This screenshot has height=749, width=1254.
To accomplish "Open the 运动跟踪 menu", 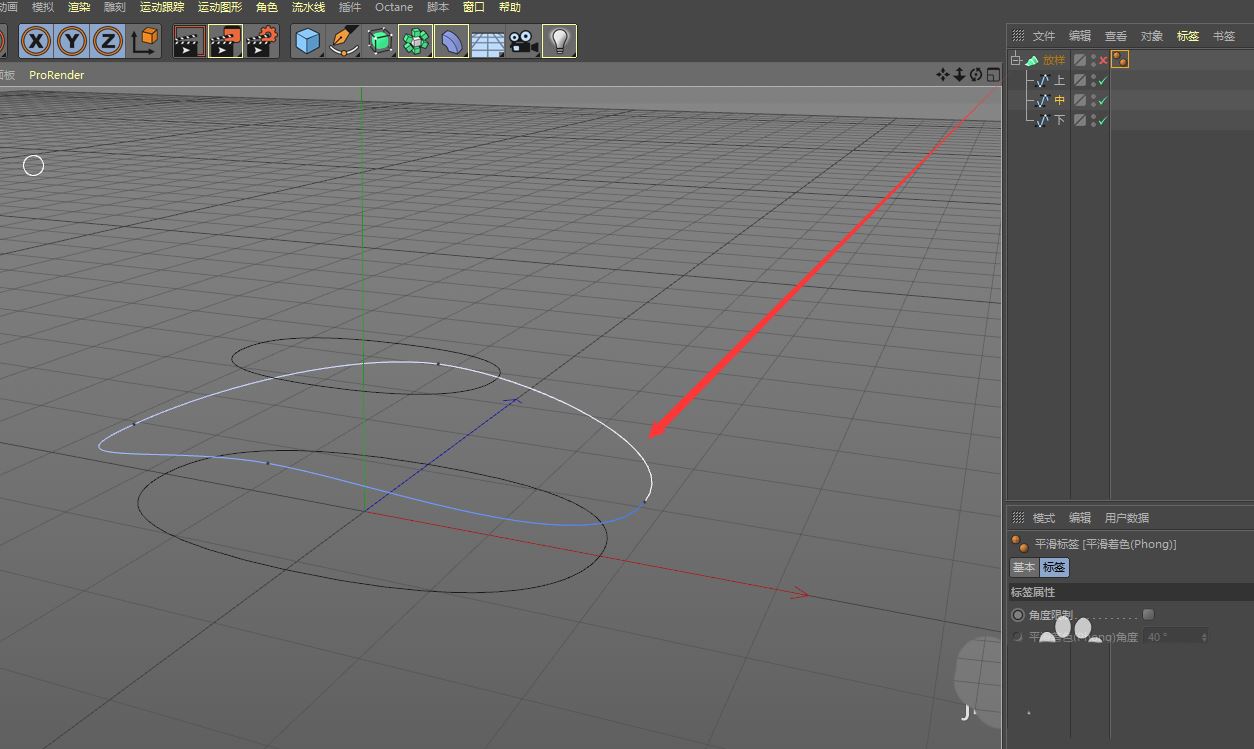I will point(162,7).
